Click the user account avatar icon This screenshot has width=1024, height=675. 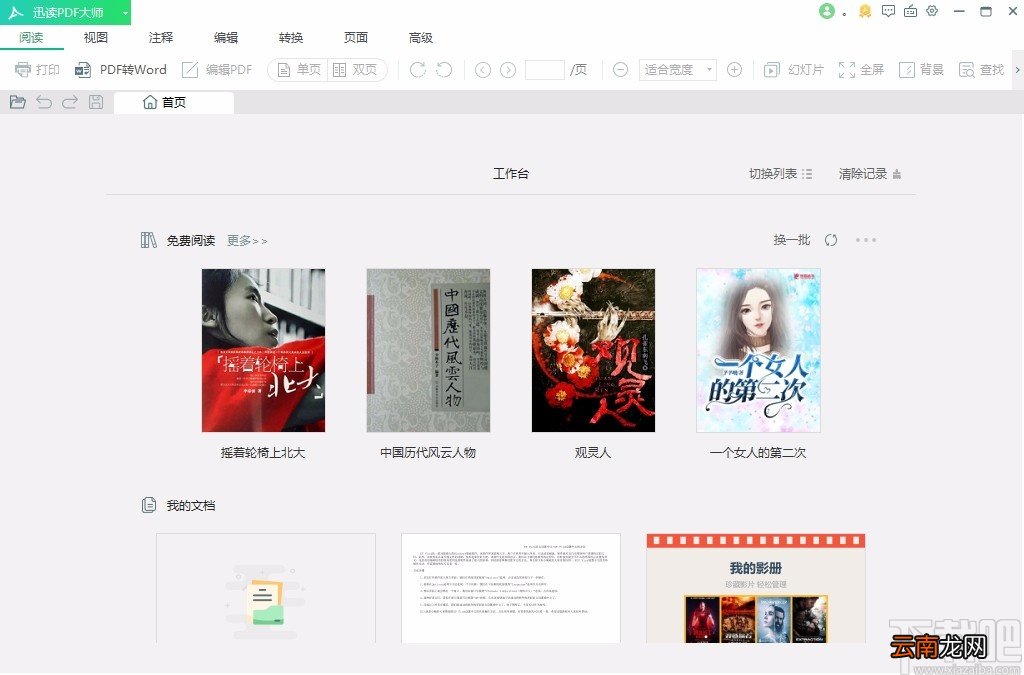(827, 11)
